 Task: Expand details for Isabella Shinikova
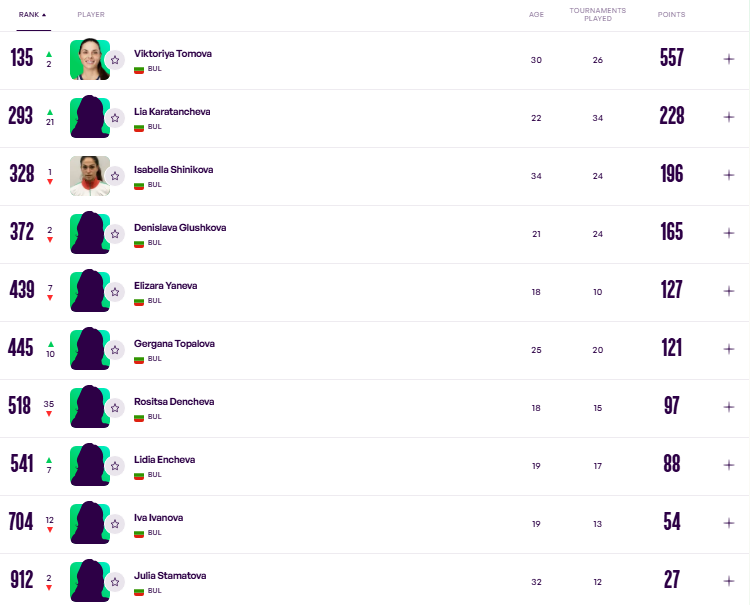pyautogui.click(x=728, y=175)
